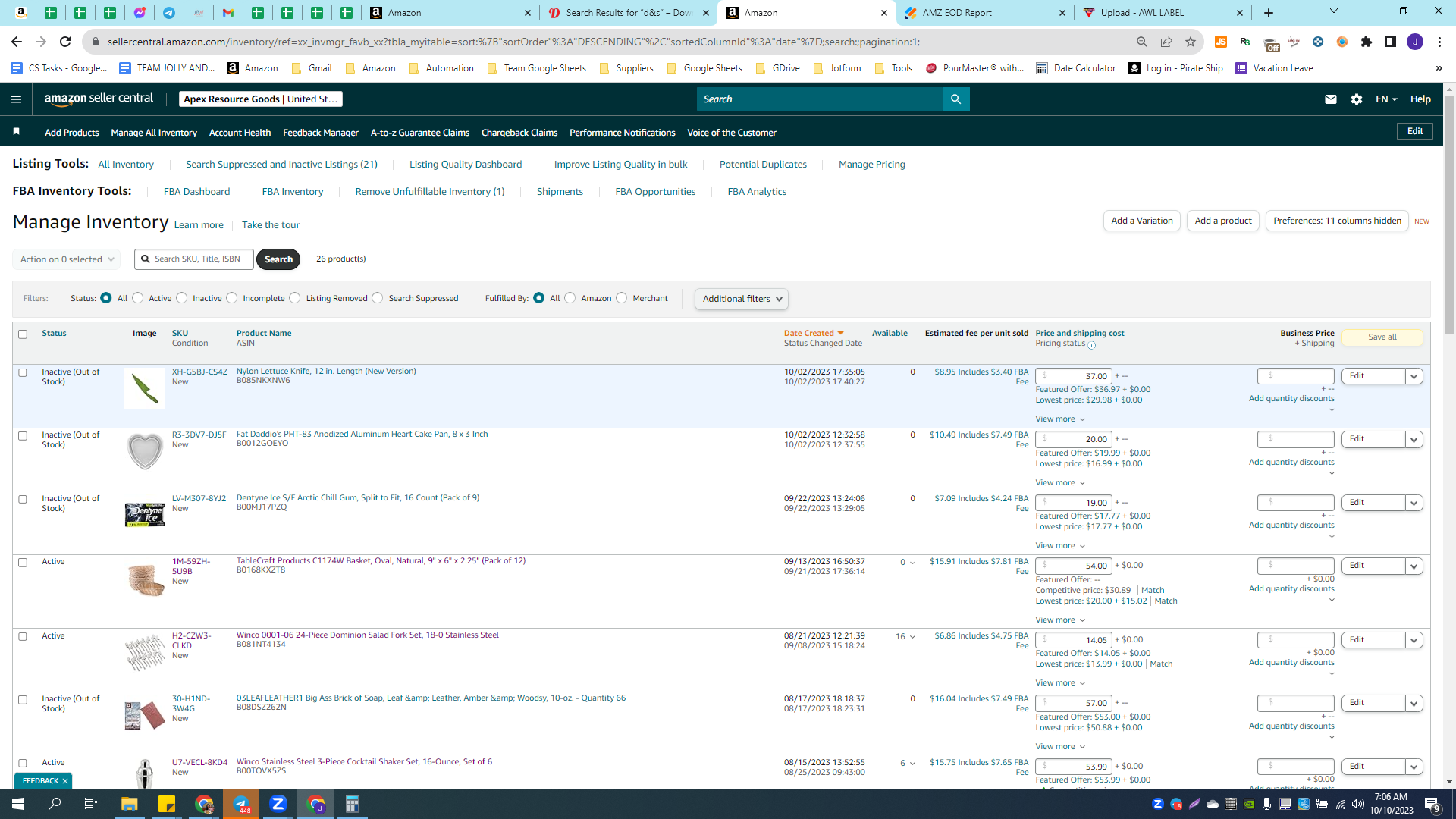Check the Fat Daddio's Cake Pan row checkbox
Image resolution: width=1456 pixels, height=819 pixels.
pos(23,436)
